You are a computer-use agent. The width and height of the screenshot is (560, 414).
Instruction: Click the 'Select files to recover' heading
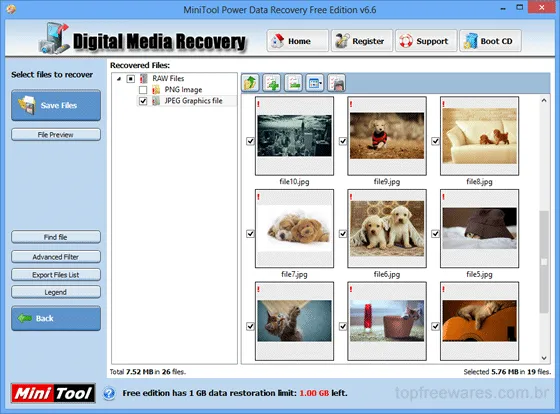52,75
